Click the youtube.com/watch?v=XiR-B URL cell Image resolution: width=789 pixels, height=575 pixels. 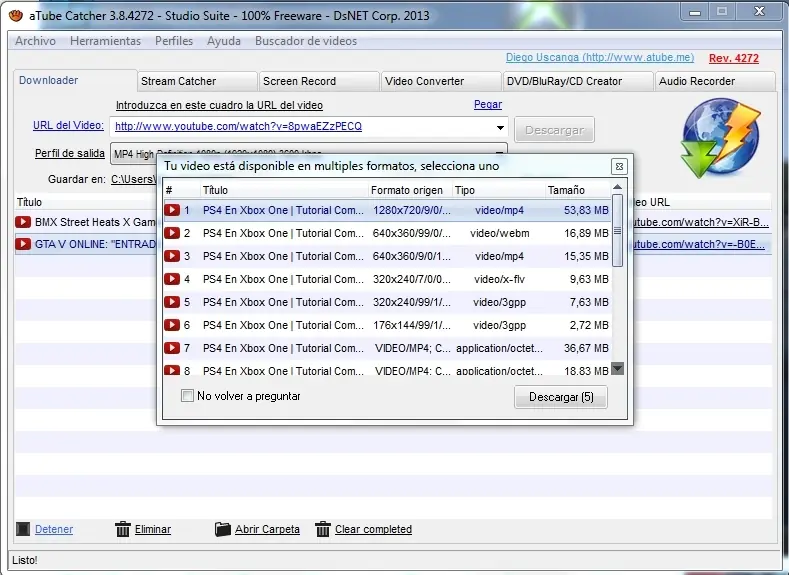pyautogui.click(x=700, y=222)
